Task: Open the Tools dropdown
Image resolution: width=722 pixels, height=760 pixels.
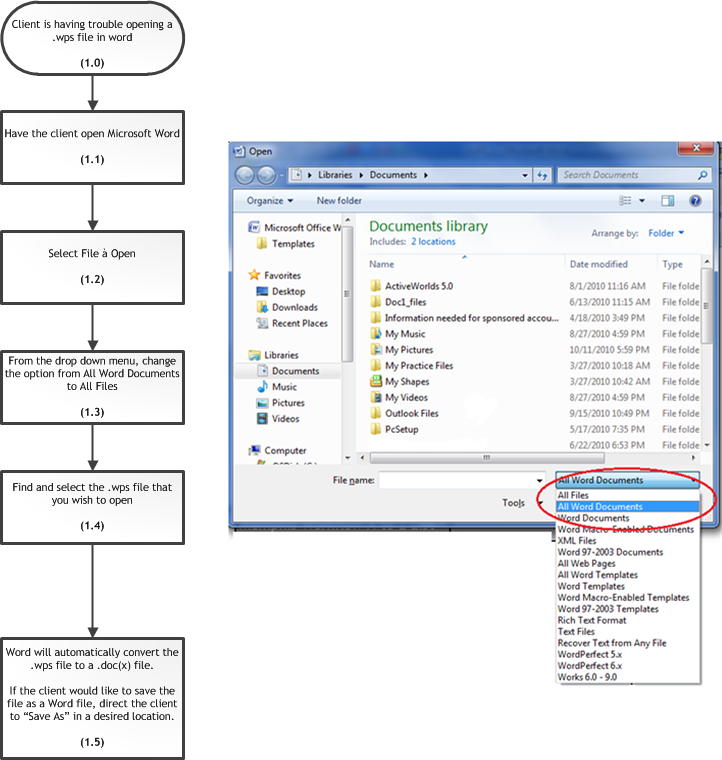Action: click(x=517, y=503)
